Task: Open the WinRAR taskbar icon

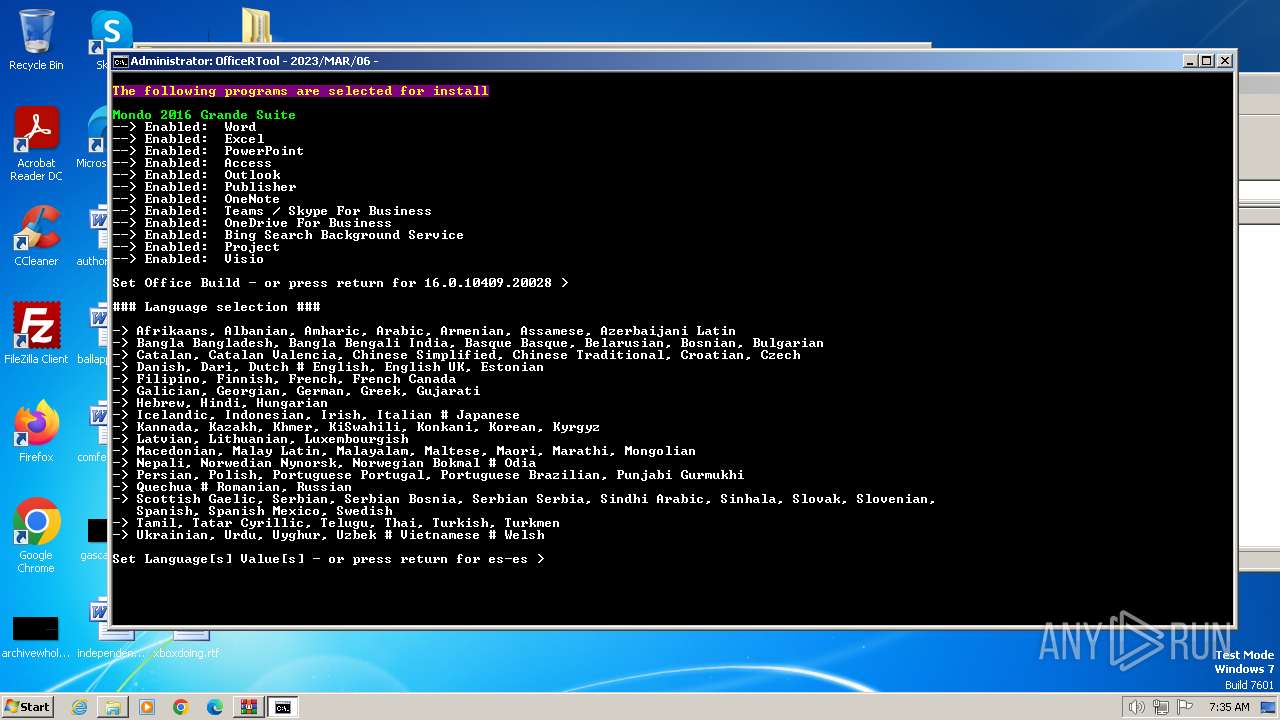Action: point(249,707)
